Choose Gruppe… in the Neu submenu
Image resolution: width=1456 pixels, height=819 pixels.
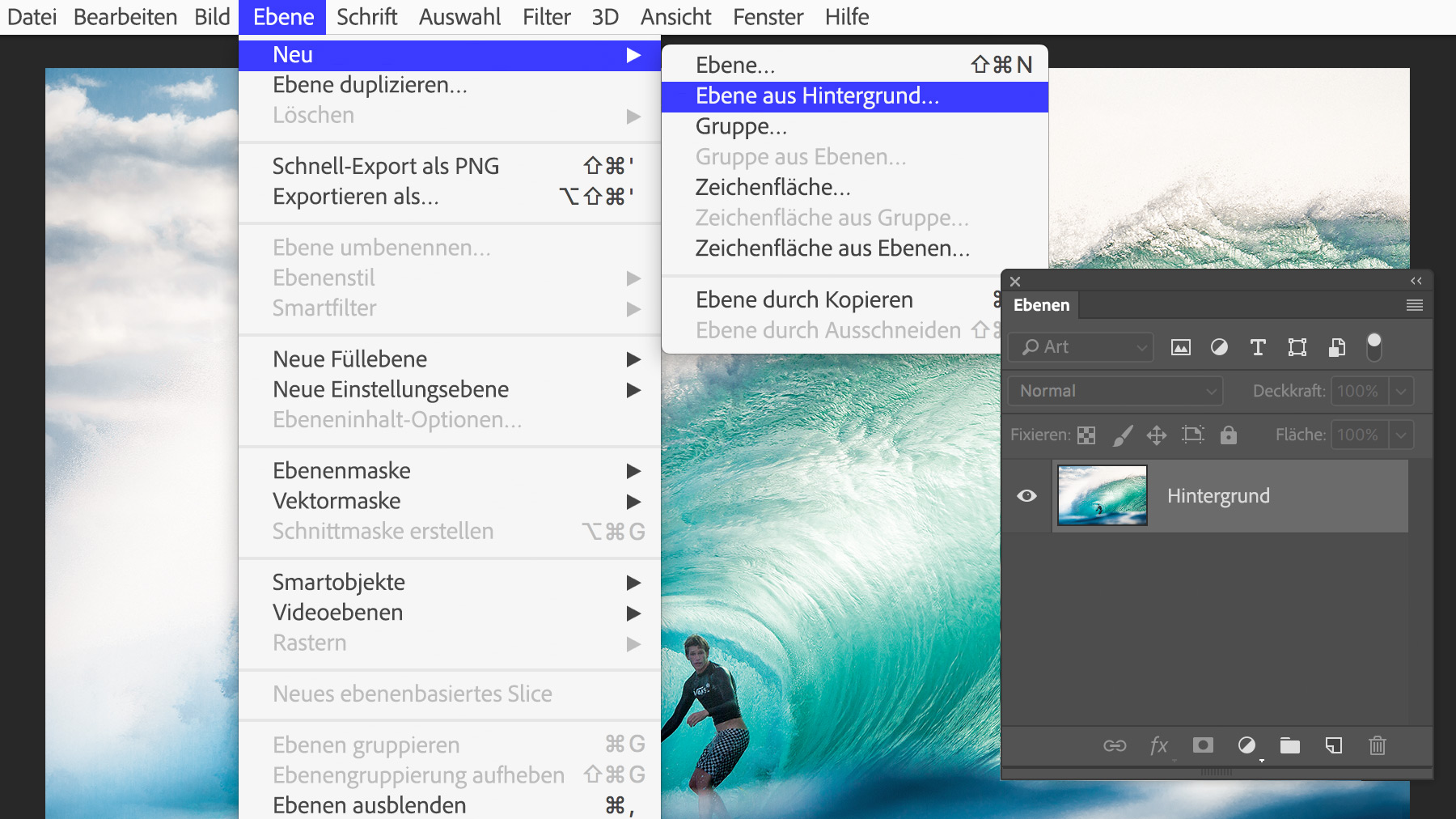(855, 127)
